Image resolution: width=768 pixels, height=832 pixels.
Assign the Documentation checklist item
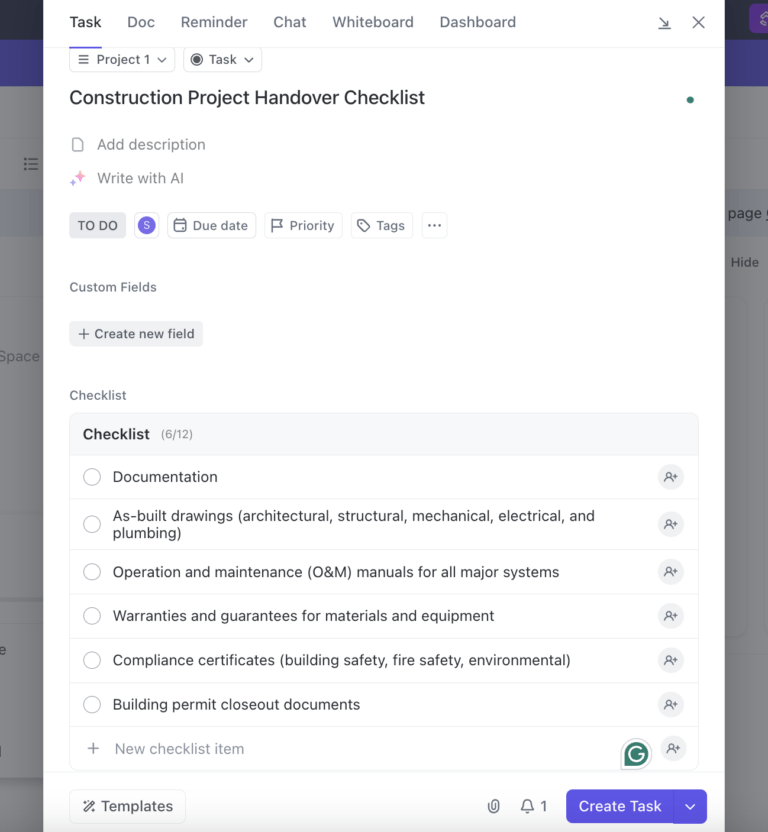(x=671, y=477)
